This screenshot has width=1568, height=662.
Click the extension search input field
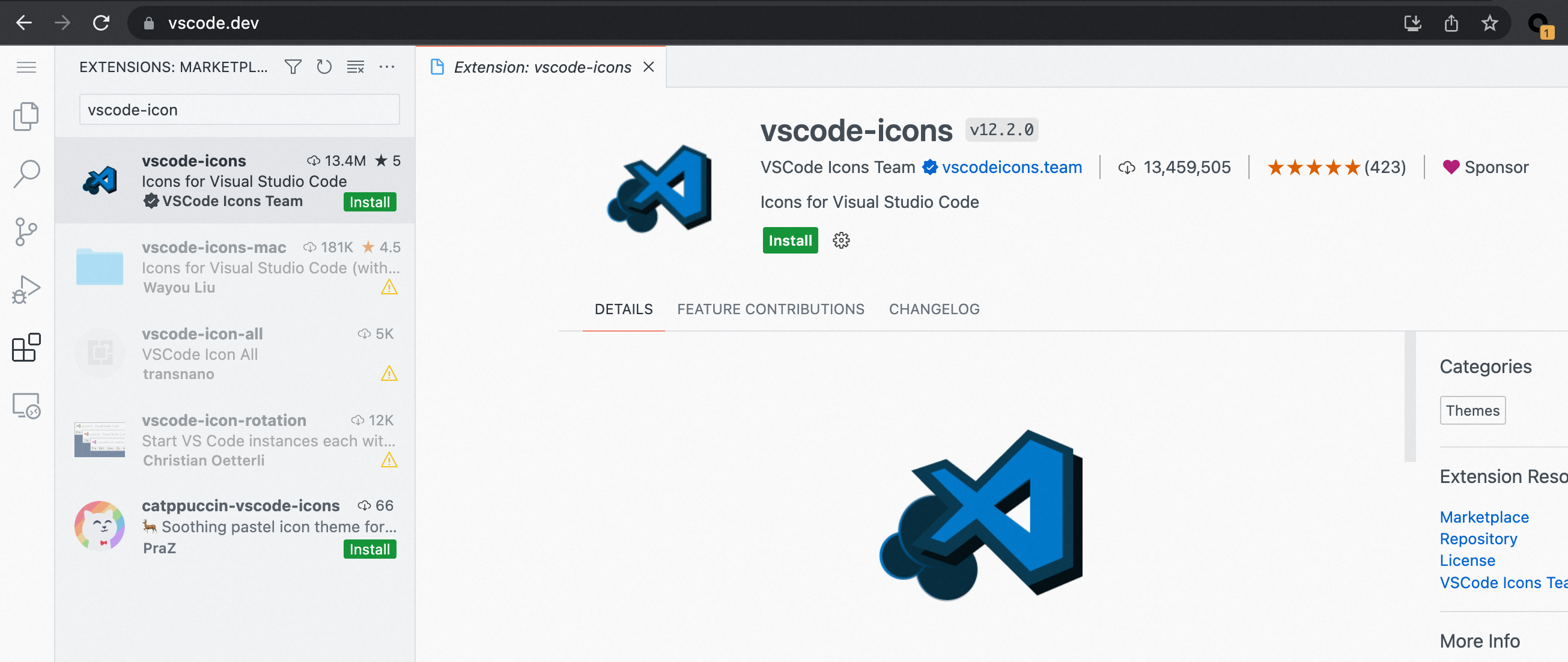point(239,109)
